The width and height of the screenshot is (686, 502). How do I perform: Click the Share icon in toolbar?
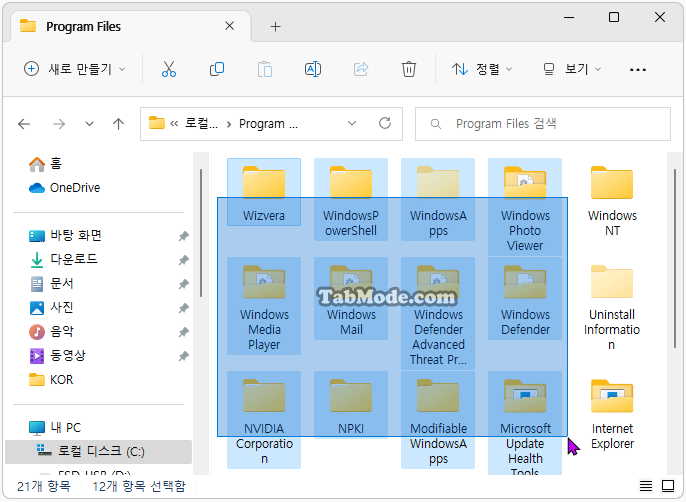[361, 69]
